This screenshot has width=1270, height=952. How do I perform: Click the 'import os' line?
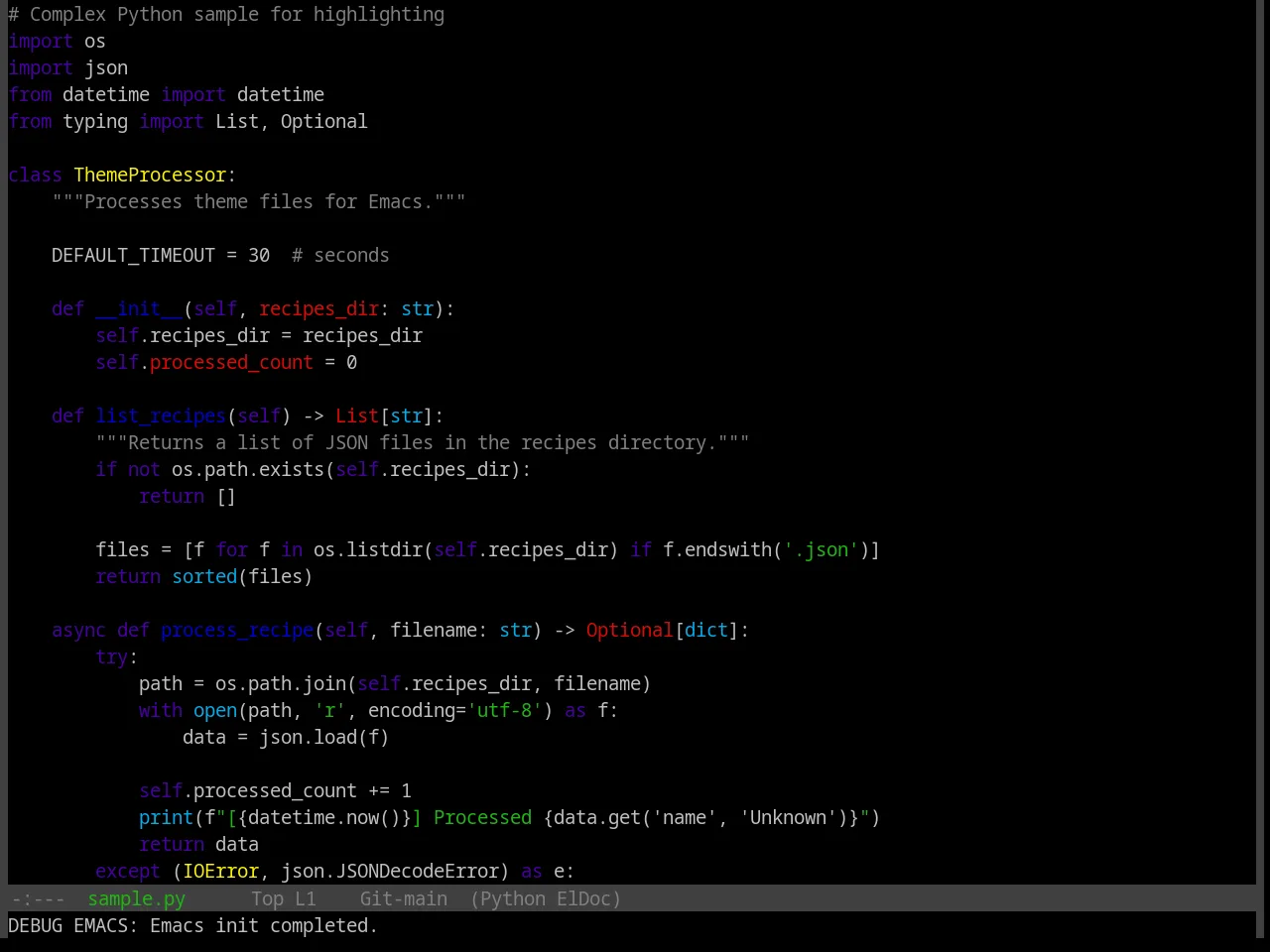(x=57, y=42)
